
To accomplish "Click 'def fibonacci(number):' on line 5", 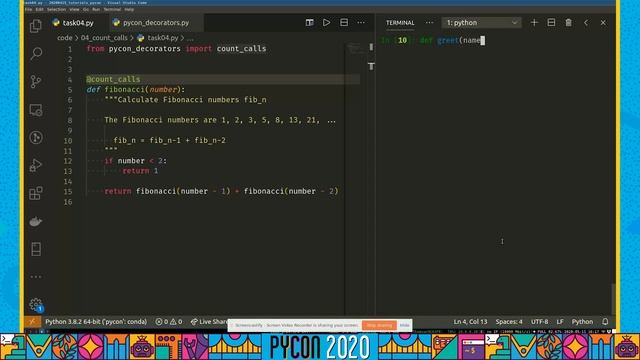I will pos(136,89).
